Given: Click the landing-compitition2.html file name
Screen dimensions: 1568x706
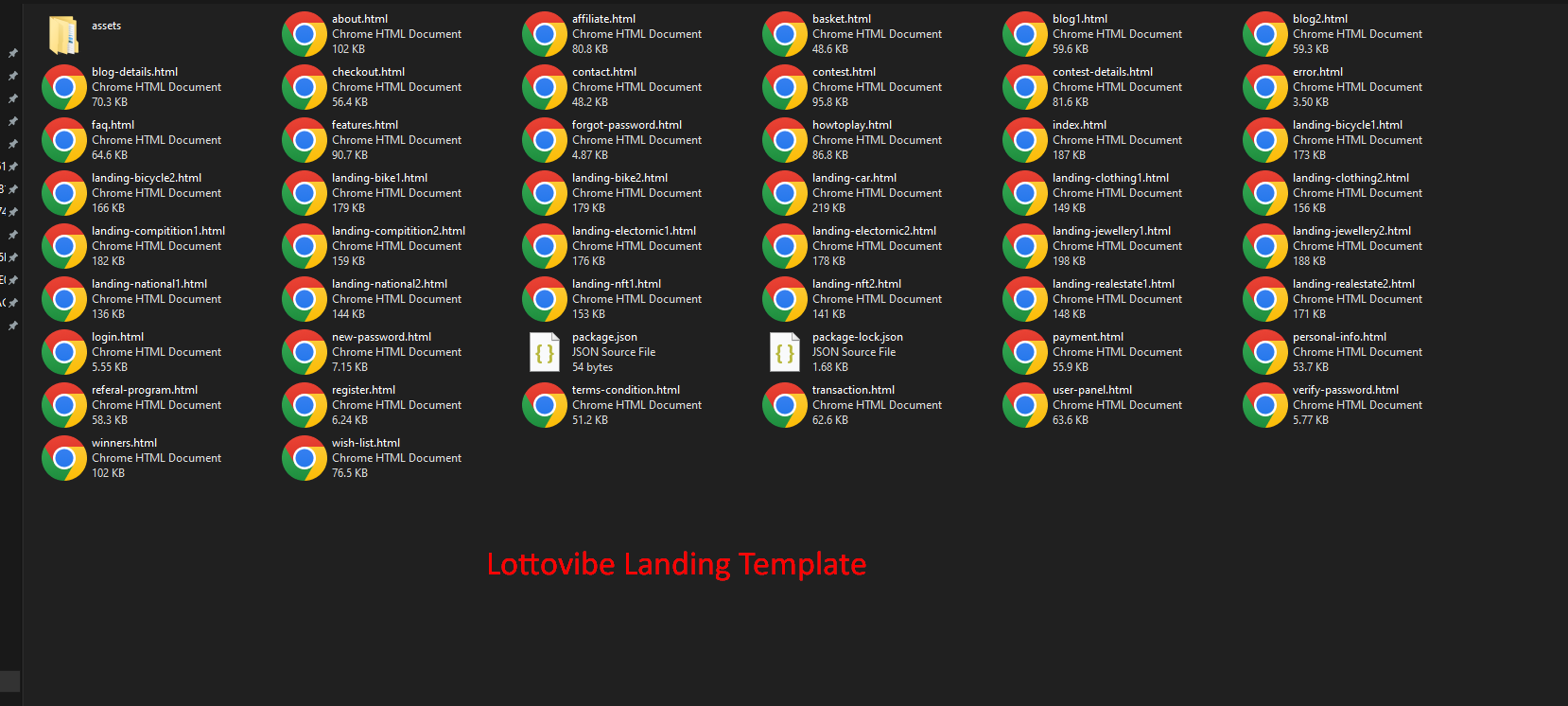Looking at the screenshot, I should tap(398, 231).
